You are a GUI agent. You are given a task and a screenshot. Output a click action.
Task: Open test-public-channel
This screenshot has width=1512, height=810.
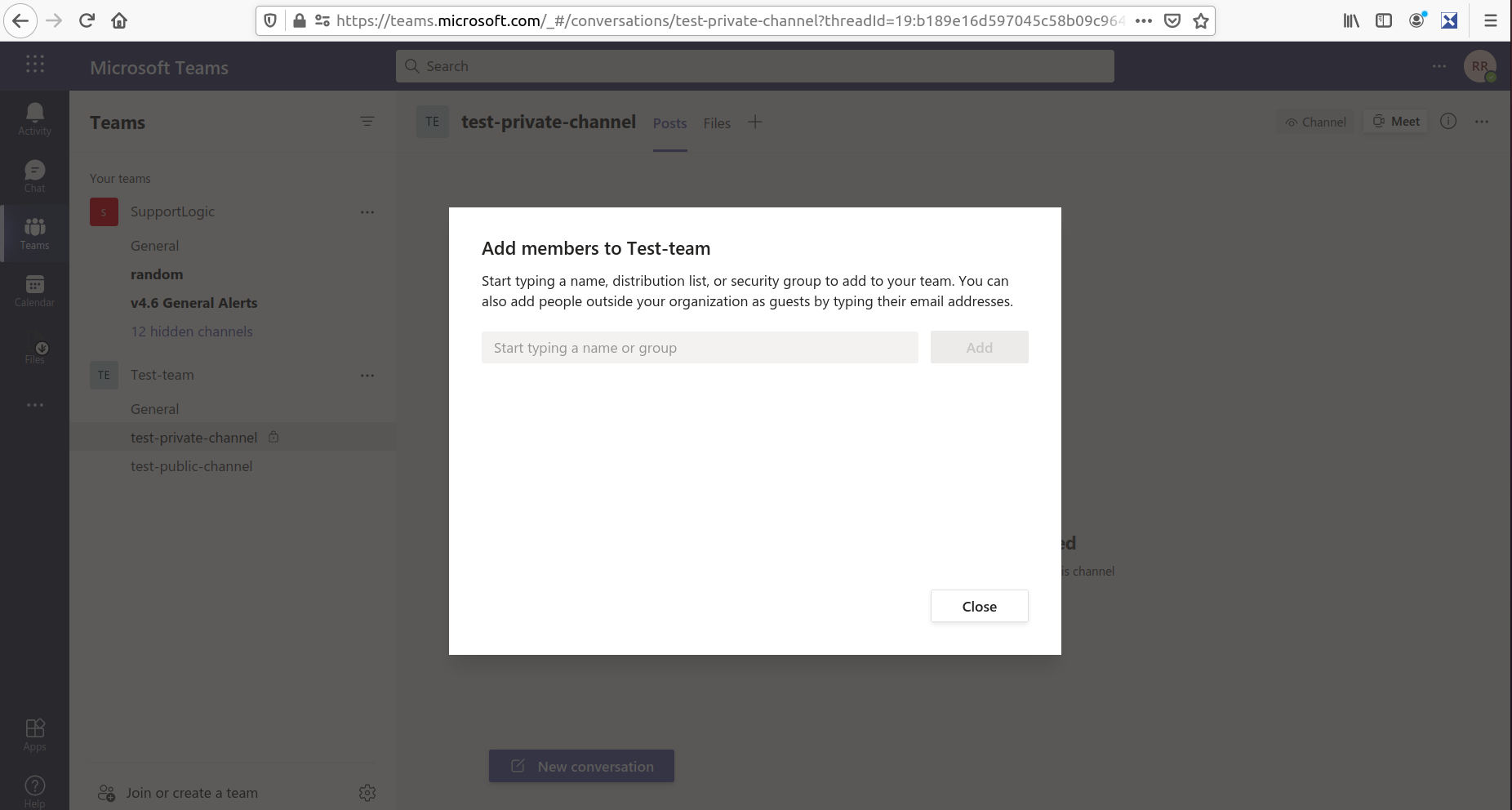pyautogui.click(x=191, y=466)
